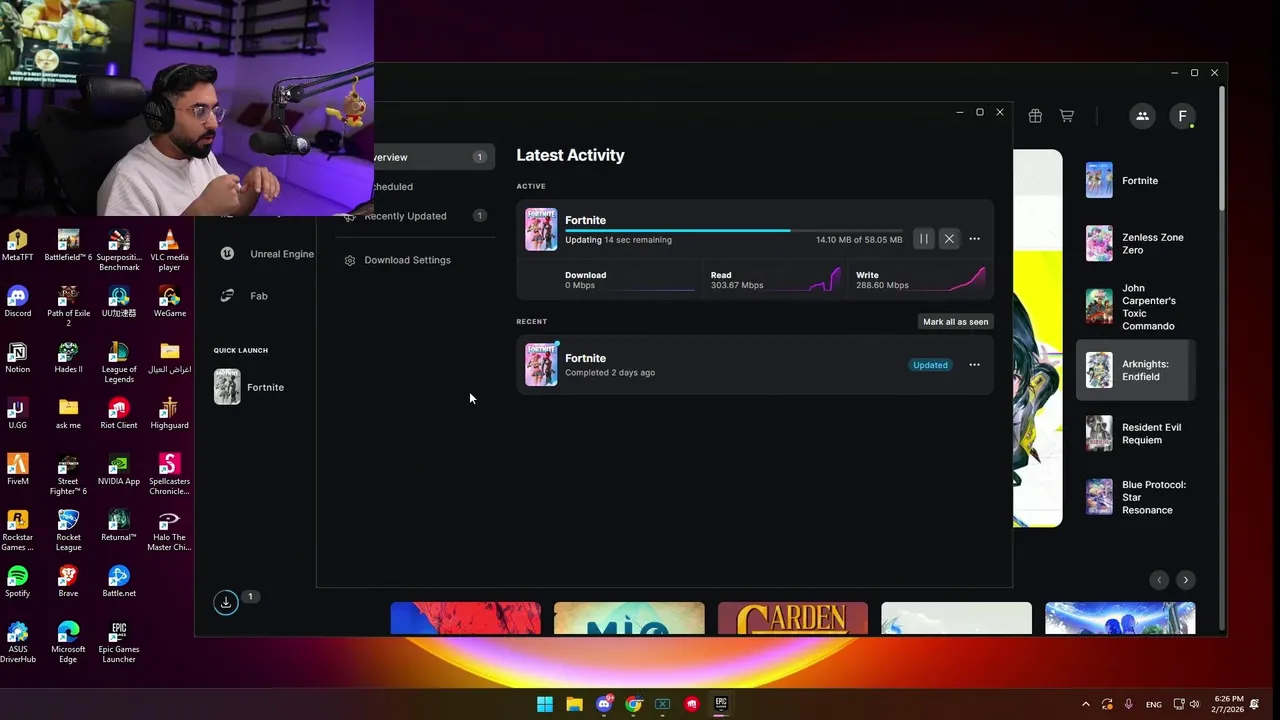Open the Brave desktop icon
Viewport: 1280px width, 720px height.
point(68,581)
